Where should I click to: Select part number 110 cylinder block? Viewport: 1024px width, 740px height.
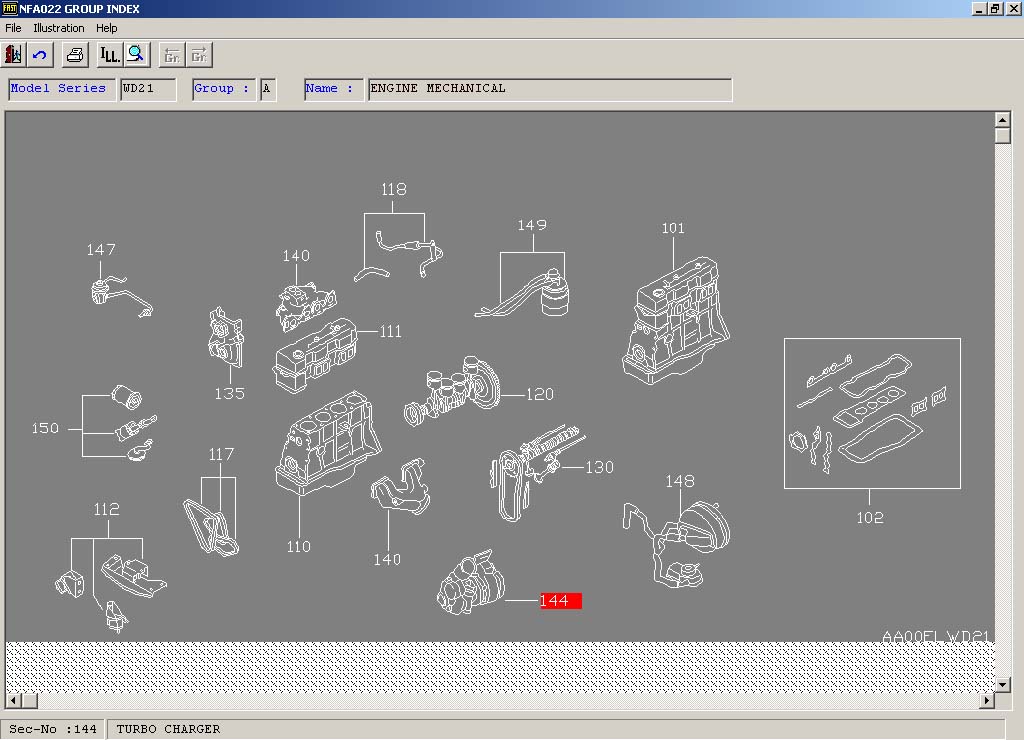pos(298,546)
